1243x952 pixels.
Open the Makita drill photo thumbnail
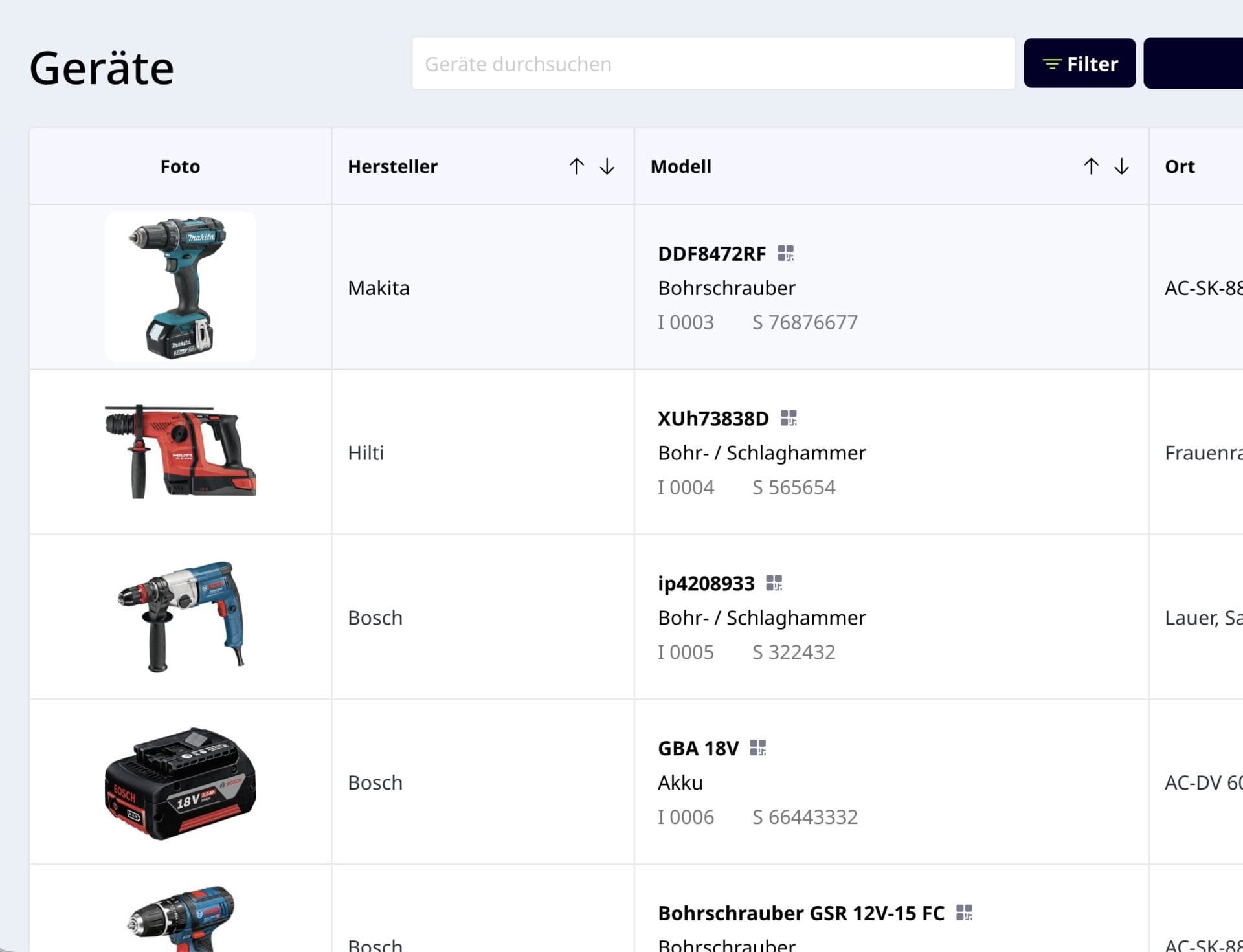coord(181,287)
